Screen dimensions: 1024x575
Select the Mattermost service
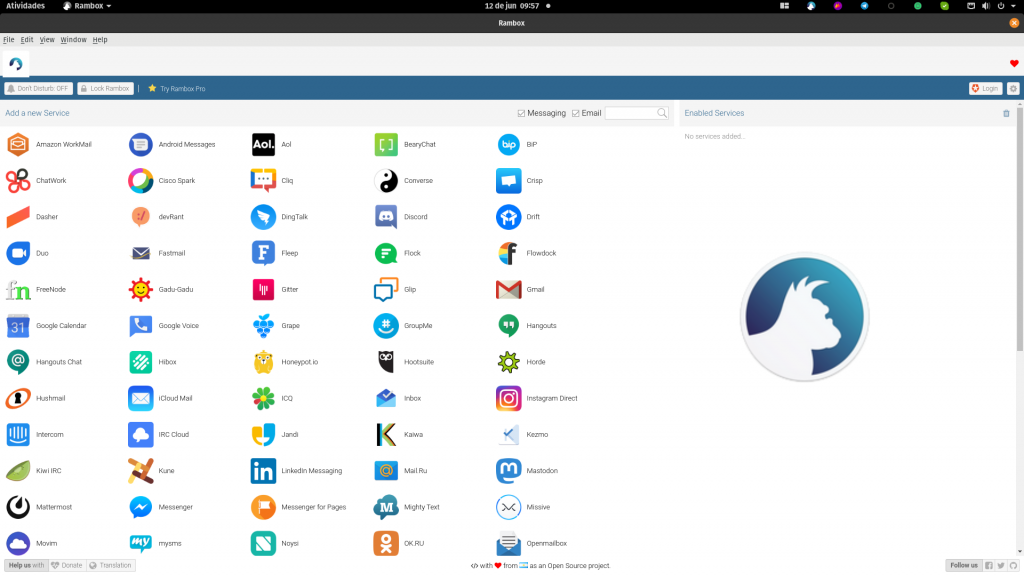click(x=39, y=507)
